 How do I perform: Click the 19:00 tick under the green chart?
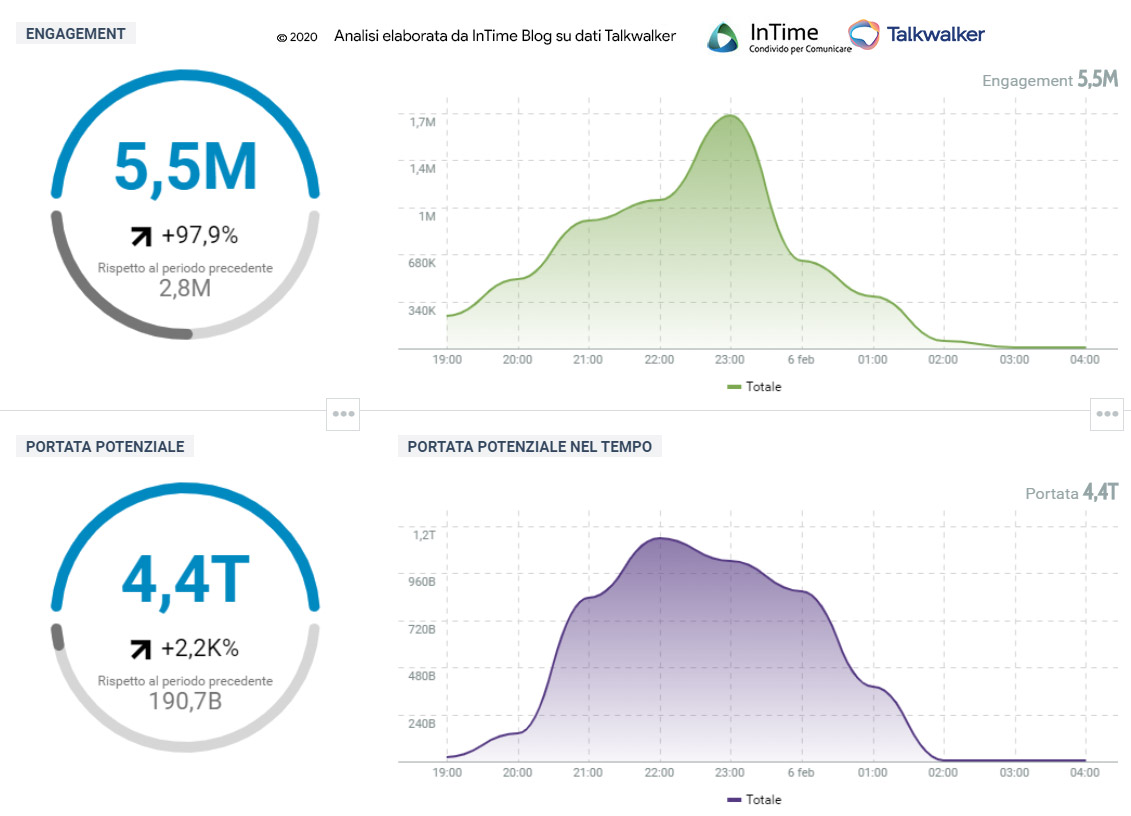[x=447, y=359]
